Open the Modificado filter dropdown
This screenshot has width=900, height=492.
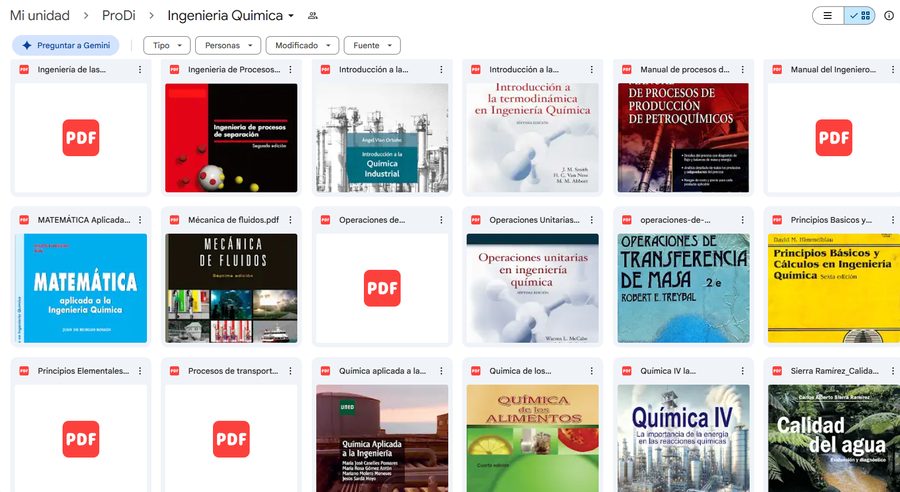point(302,45)
